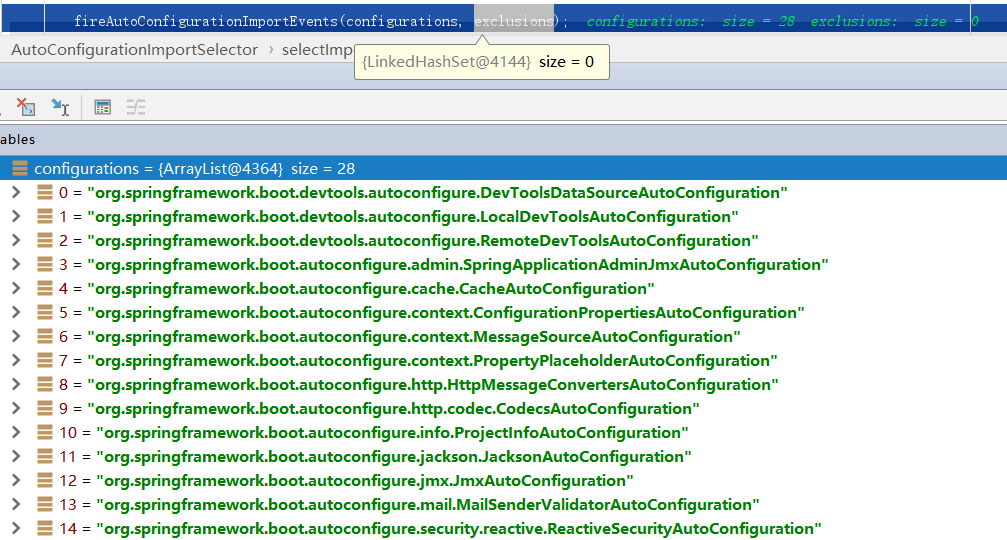This screenshot has width=1007, height=540.
Task: Expand entry 13 MailSenderValidatorAutoConfiguration
Action: pyautogui.click(x=17, y=504)
